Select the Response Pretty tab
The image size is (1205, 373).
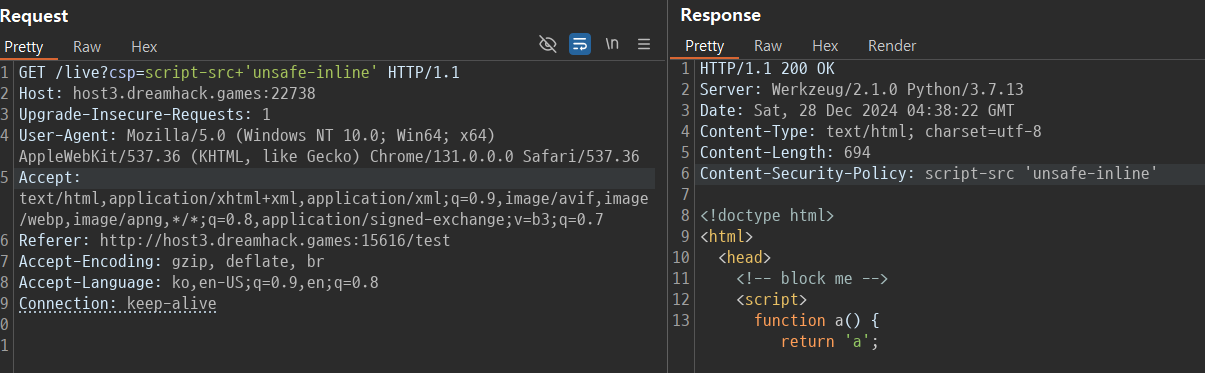tap(704, 46)
